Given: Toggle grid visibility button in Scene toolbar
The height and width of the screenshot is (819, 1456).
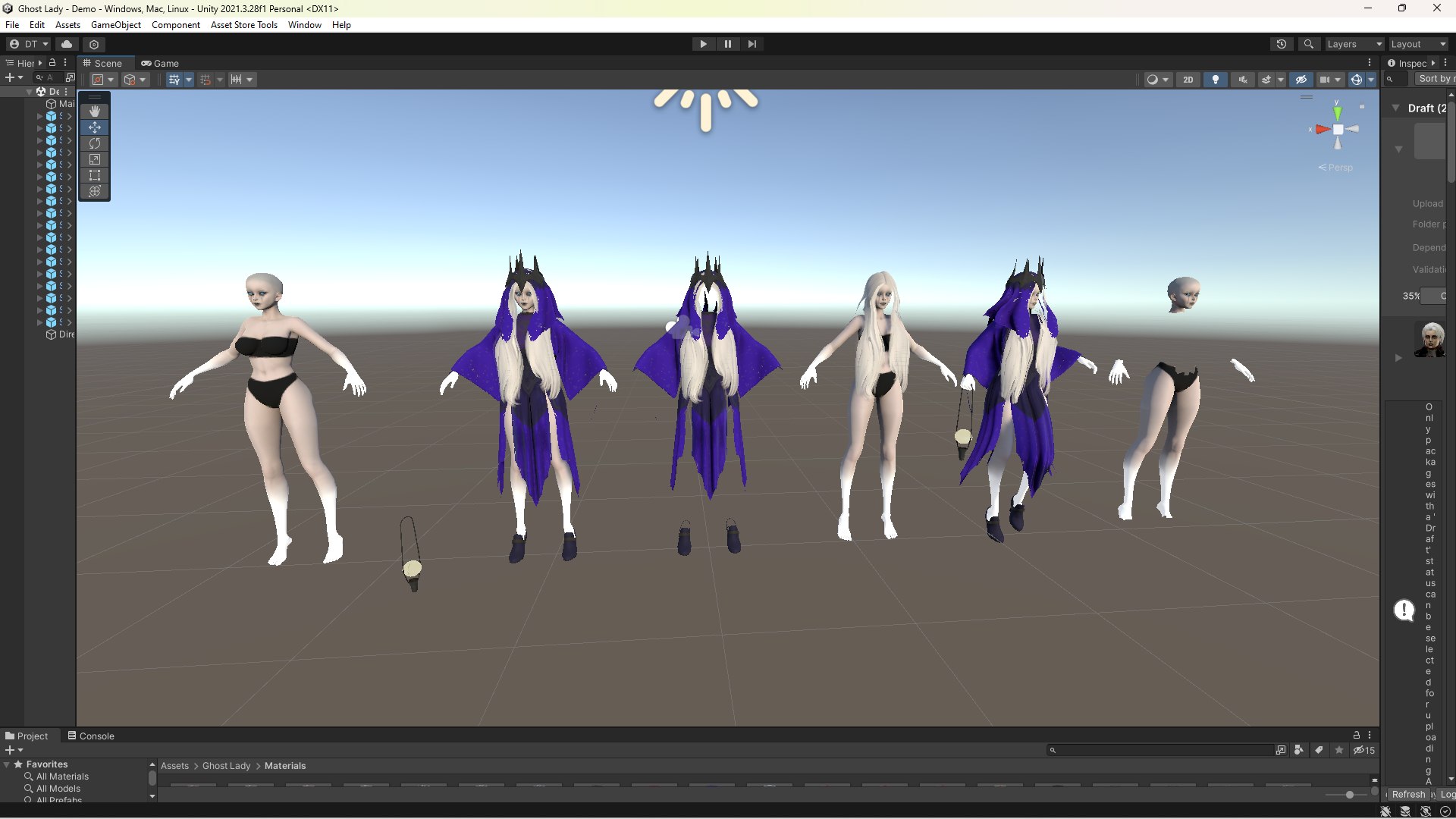Looking at the screenshot, I should point(174,80).
